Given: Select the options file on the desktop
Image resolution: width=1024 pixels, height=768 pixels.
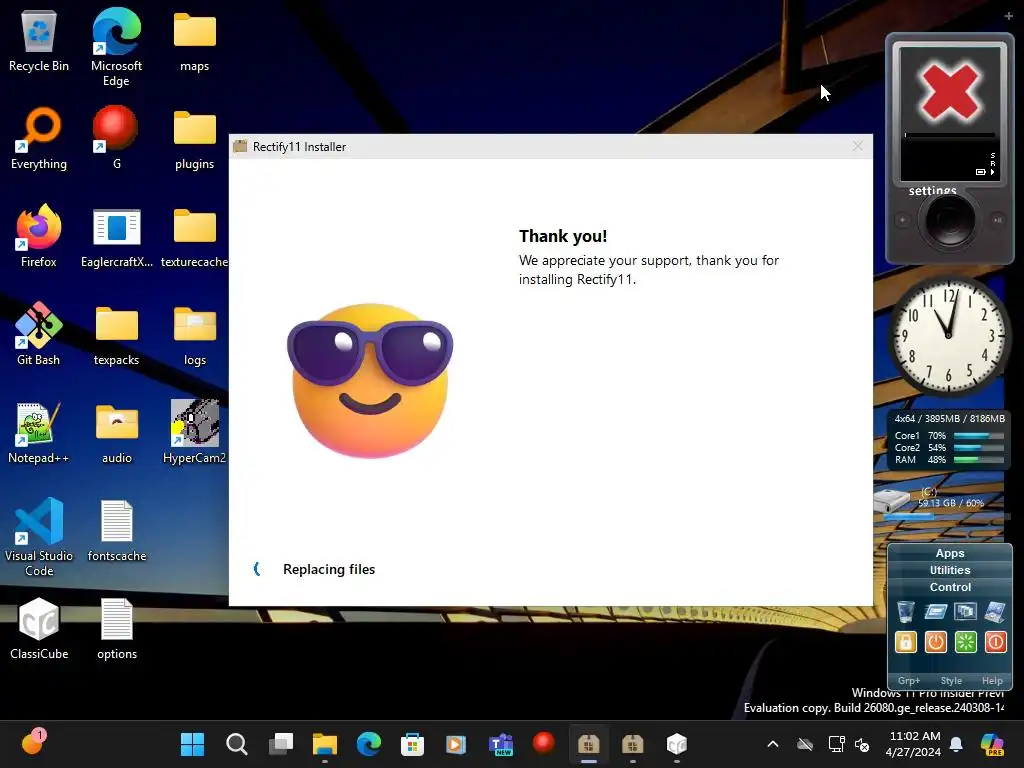Looking at the screenshot, I should (x=116, y=629).
